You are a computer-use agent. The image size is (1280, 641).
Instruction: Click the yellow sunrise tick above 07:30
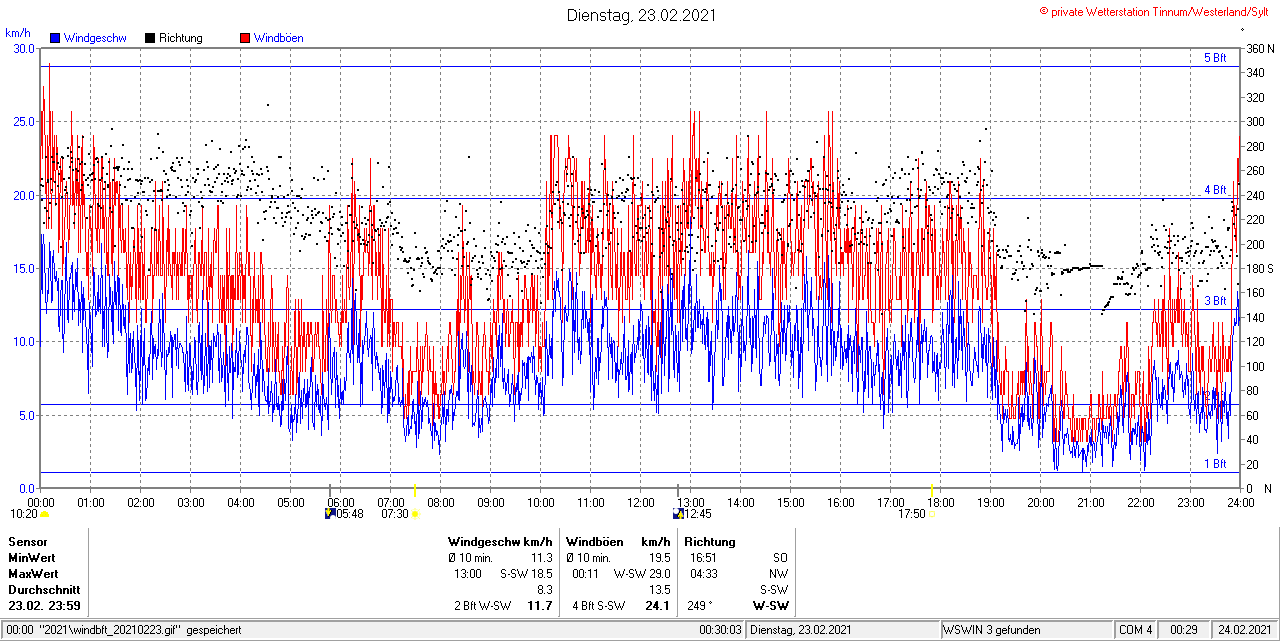coord(414,489)
